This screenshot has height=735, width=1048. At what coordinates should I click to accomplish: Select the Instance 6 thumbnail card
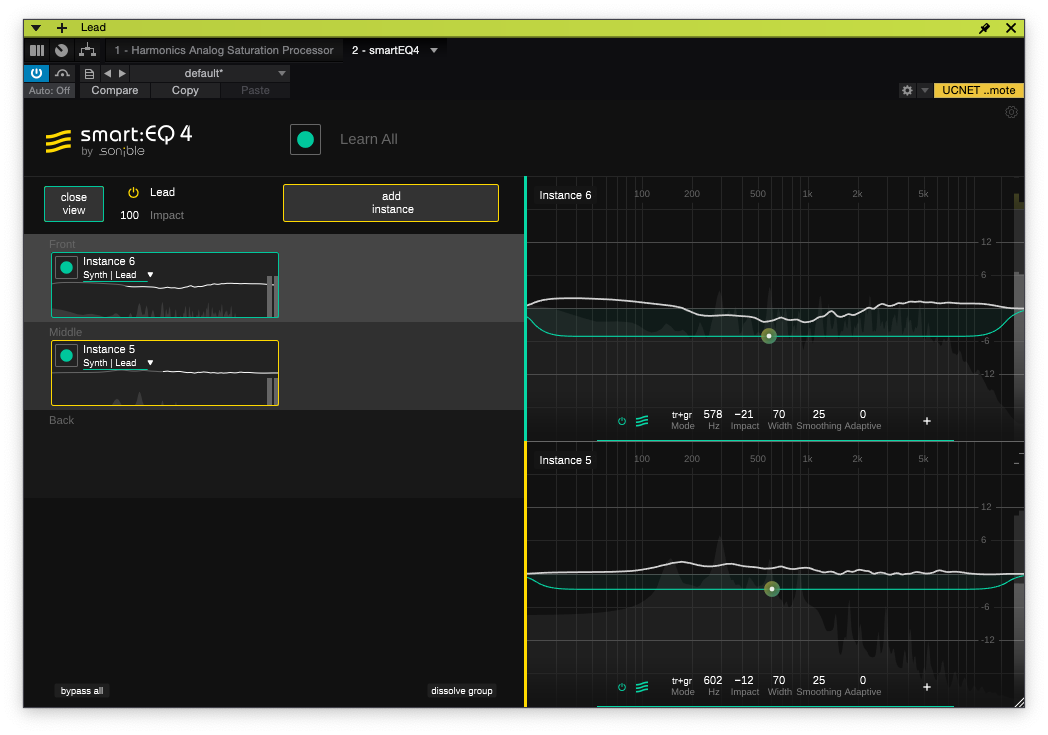click(165, 285)
